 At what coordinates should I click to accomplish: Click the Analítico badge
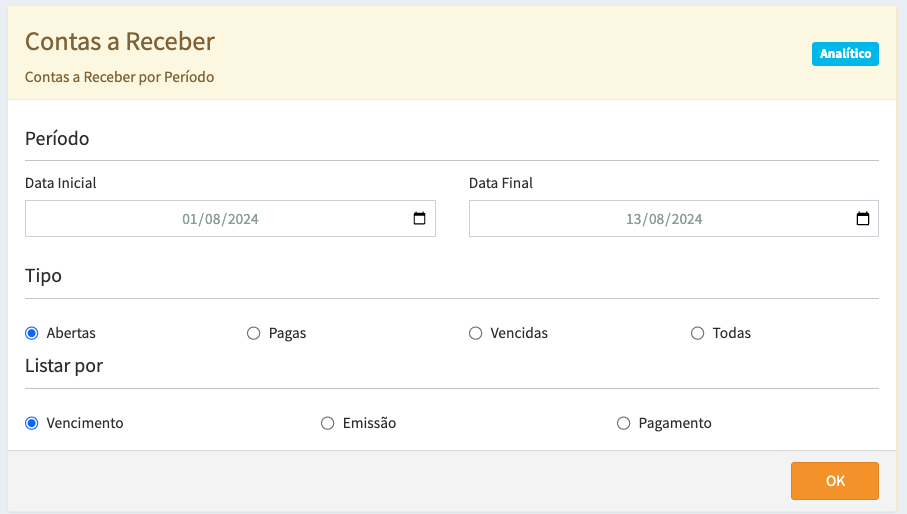(x=845, y=54)
